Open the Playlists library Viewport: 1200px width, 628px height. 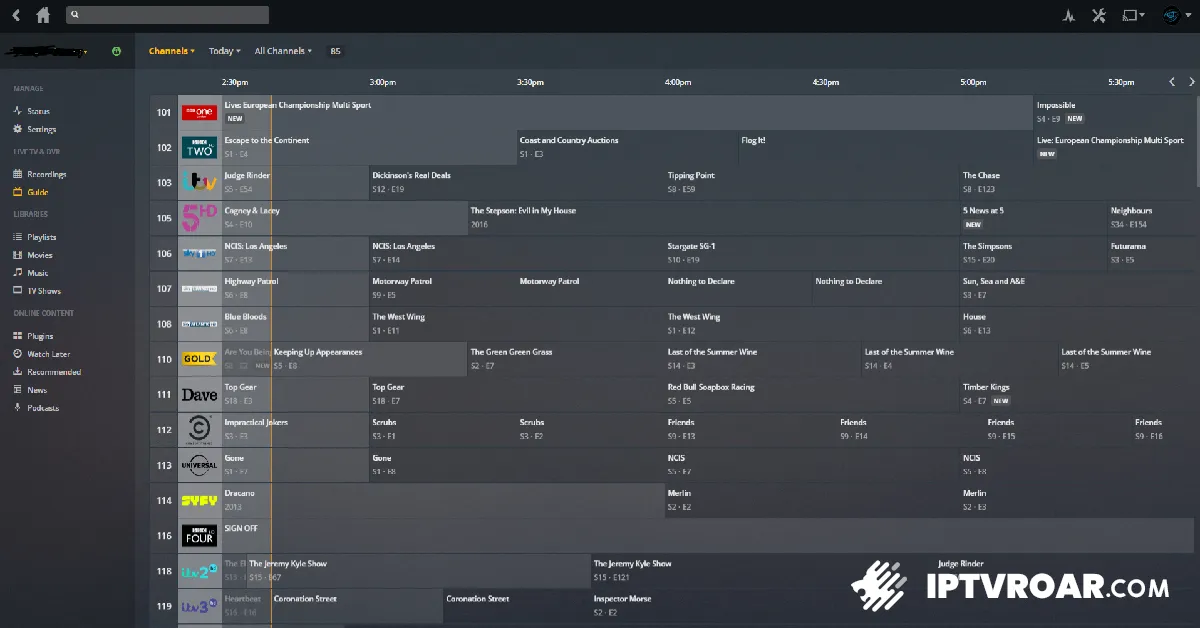(41, 237)
